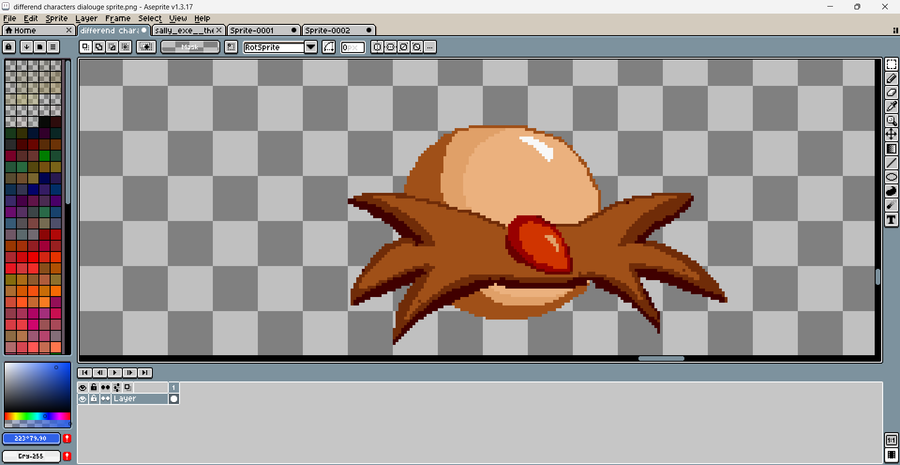
Task: Click the foreground color 223°79.90 button
Action: pyautogui.click(x=32, y=439)
